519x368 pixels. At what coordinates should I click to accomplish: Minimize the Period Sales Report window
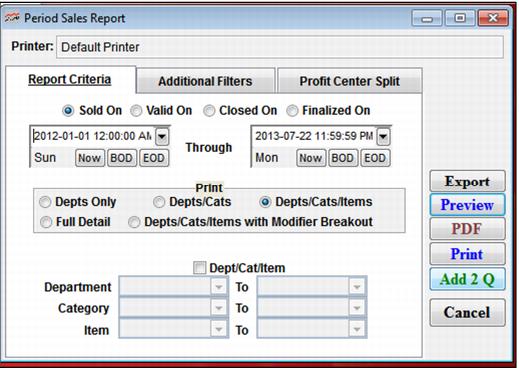[x=427, y=18]
